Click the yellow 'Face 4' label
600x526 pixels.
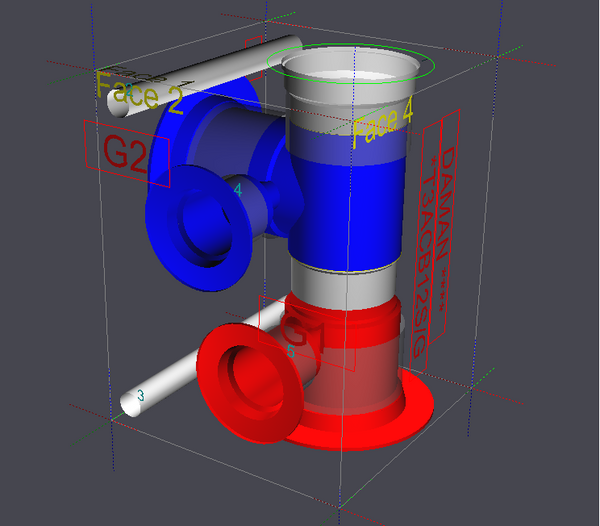coord(382,122)
